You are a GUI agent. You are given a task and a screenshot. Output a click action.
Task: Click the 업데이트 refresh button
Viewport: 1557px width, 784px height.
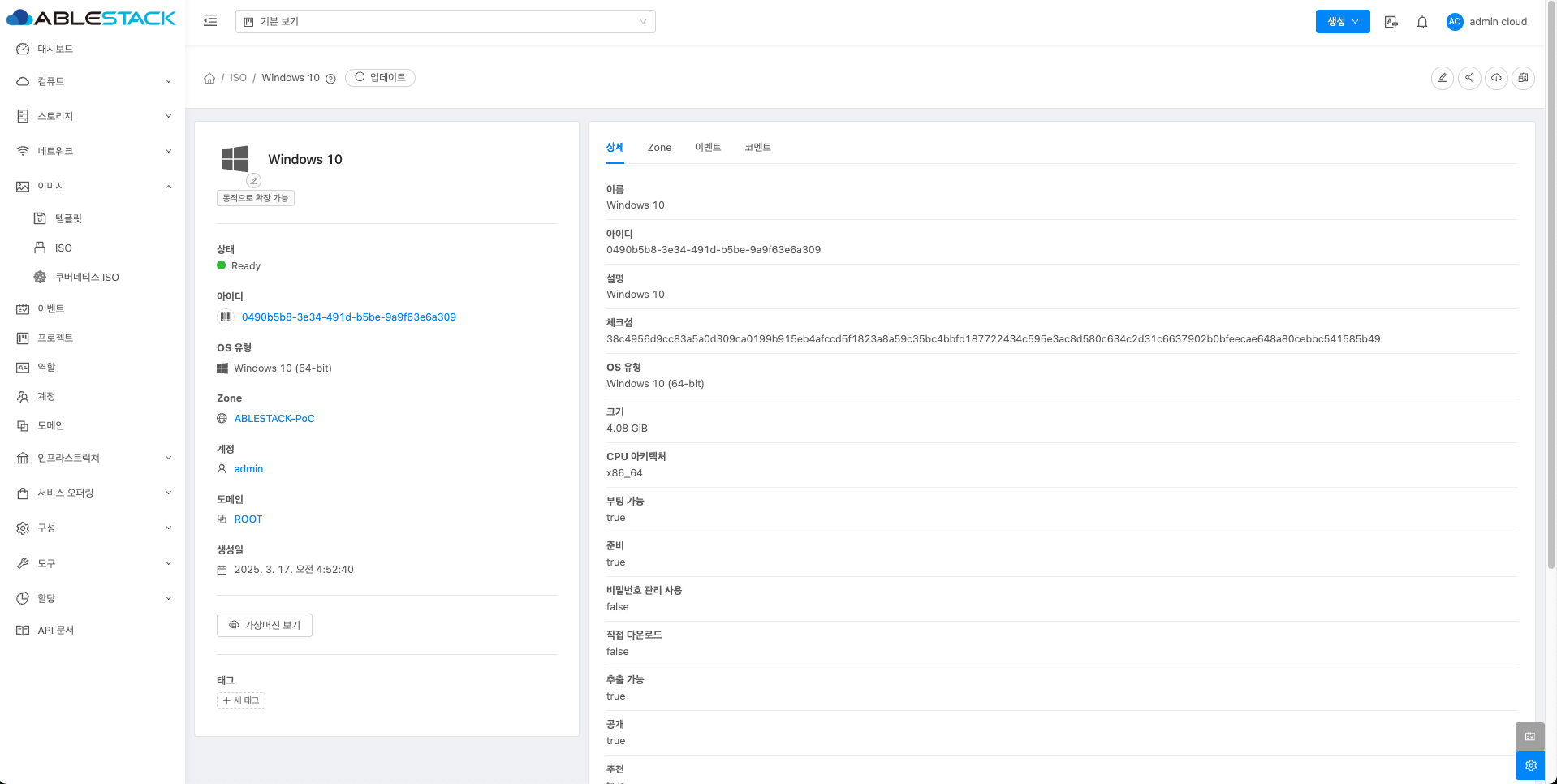coord(380,78)
